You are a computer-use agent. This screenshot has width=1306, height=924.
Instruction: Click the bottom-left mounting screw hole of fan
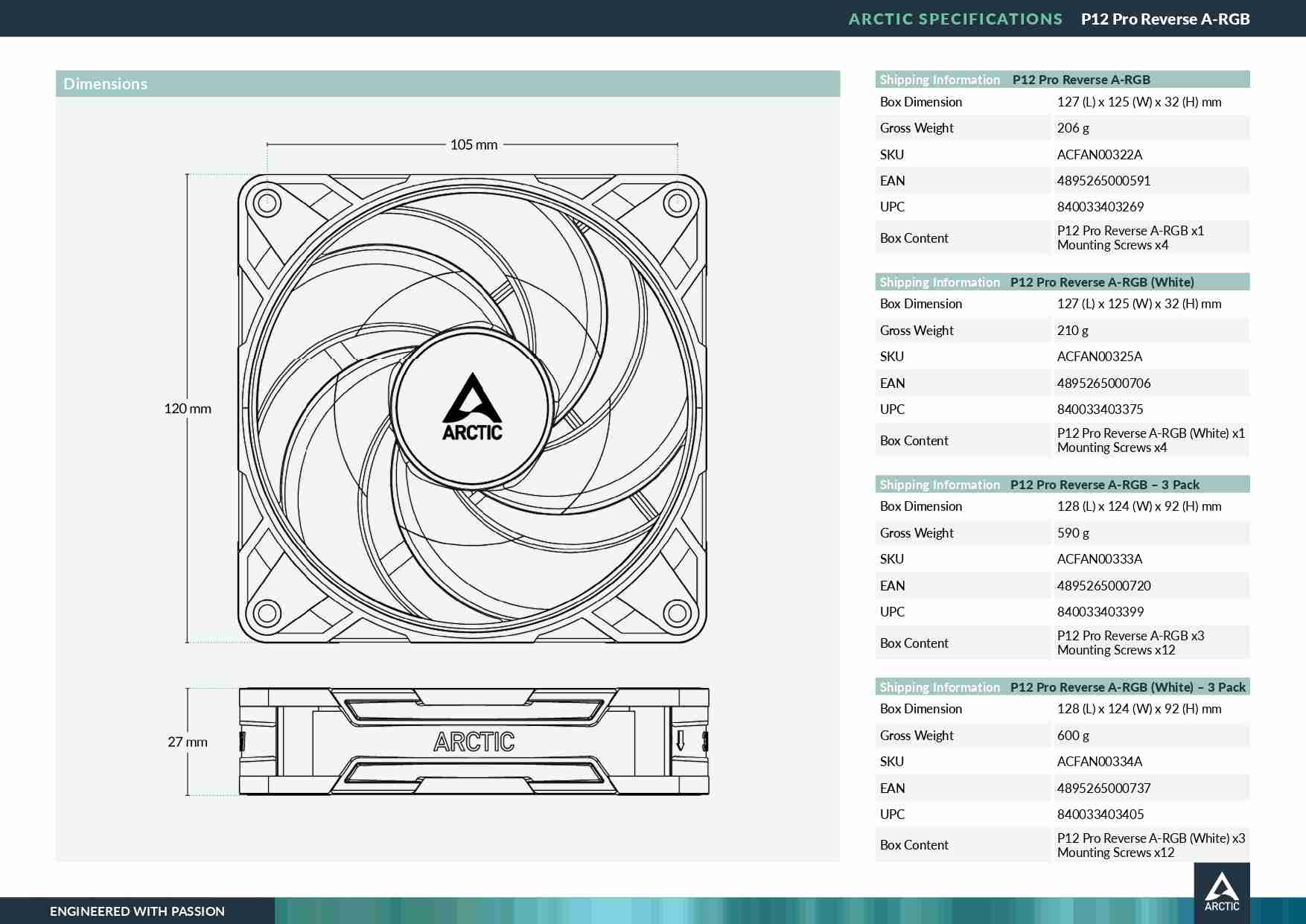click(267, 614)
